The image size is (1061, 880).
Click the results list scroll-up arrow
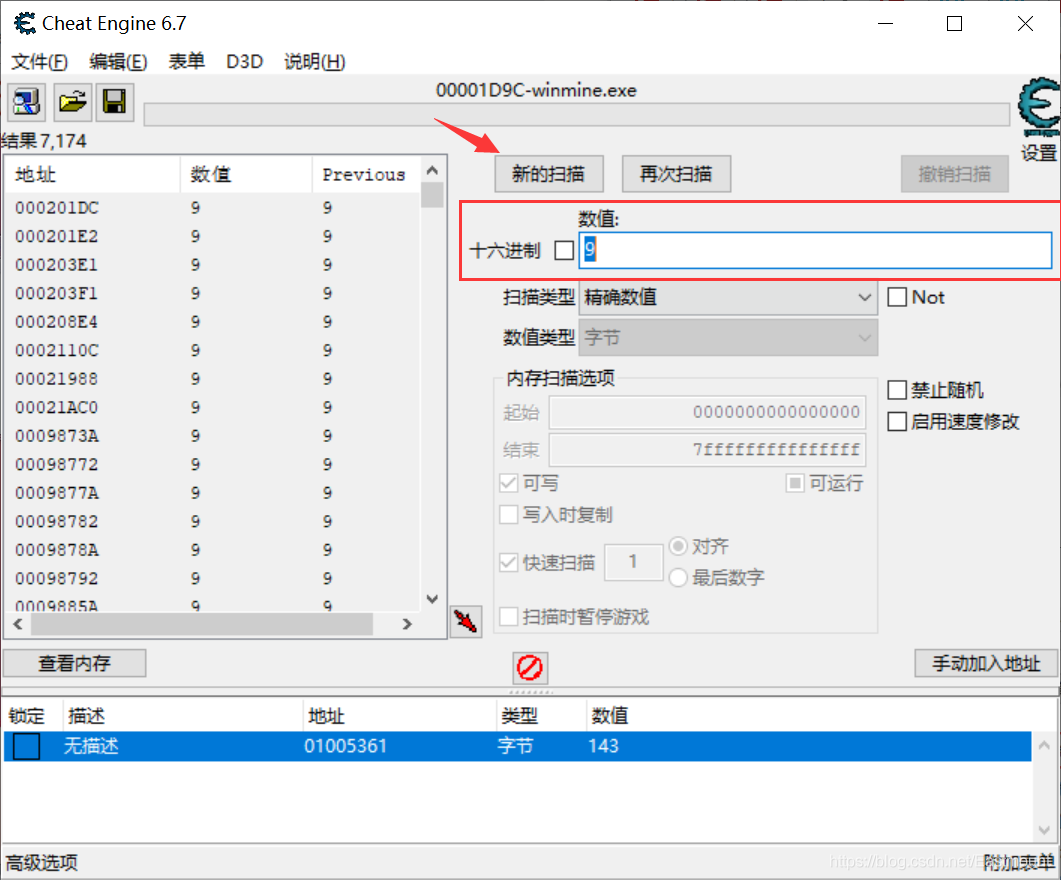click(432, 170)
